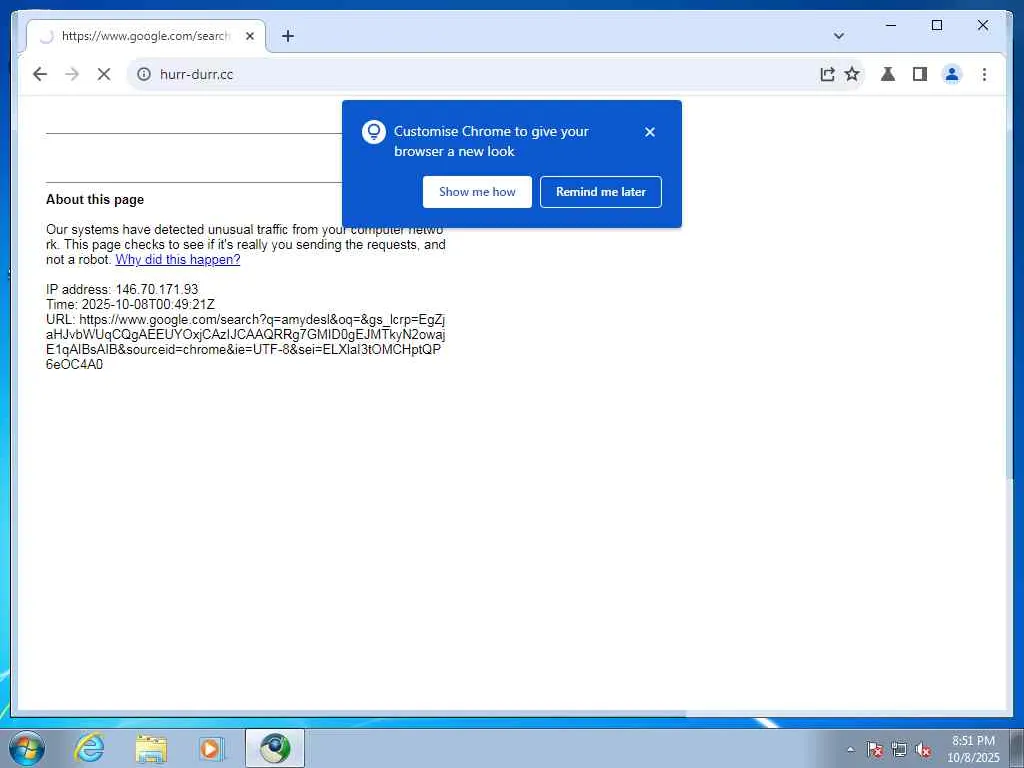
Task: Show hidden system tray icons
Action: pyautogui.click(x=850, y=750)
